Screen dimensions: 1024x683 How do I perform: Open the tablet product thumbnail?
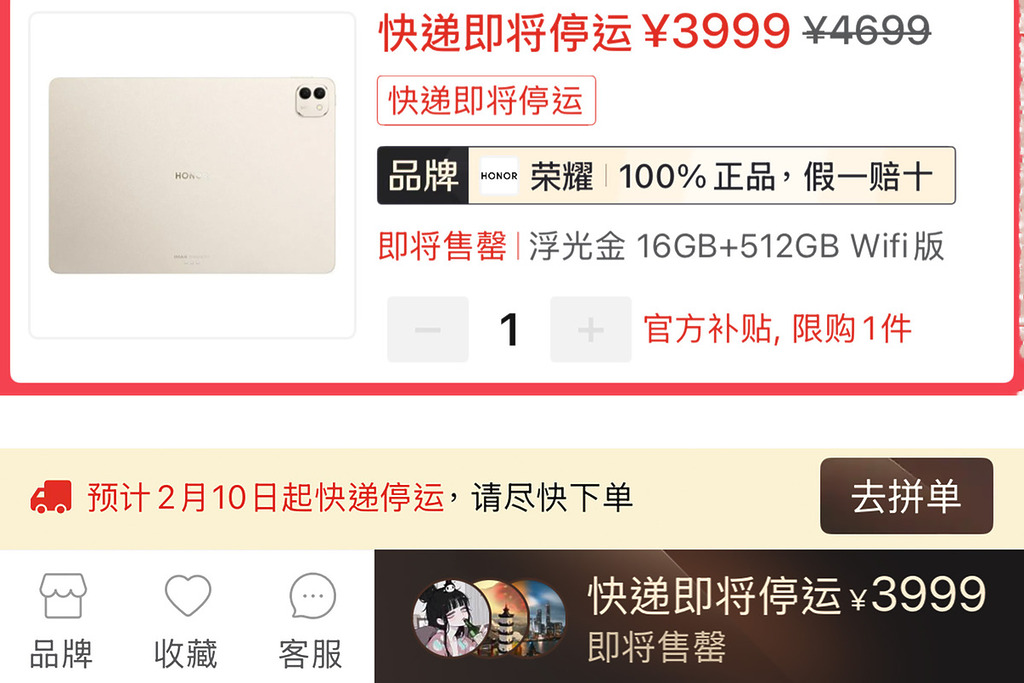[192, 175]
